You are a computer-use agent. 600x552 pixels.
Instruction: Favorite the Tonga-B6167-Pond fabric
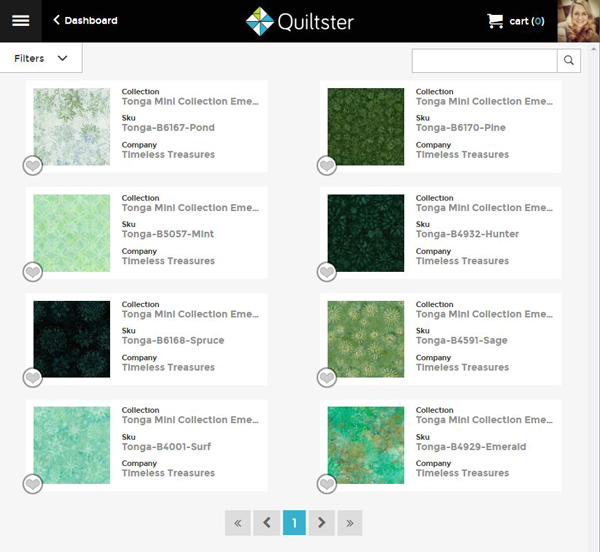(33, 166)
